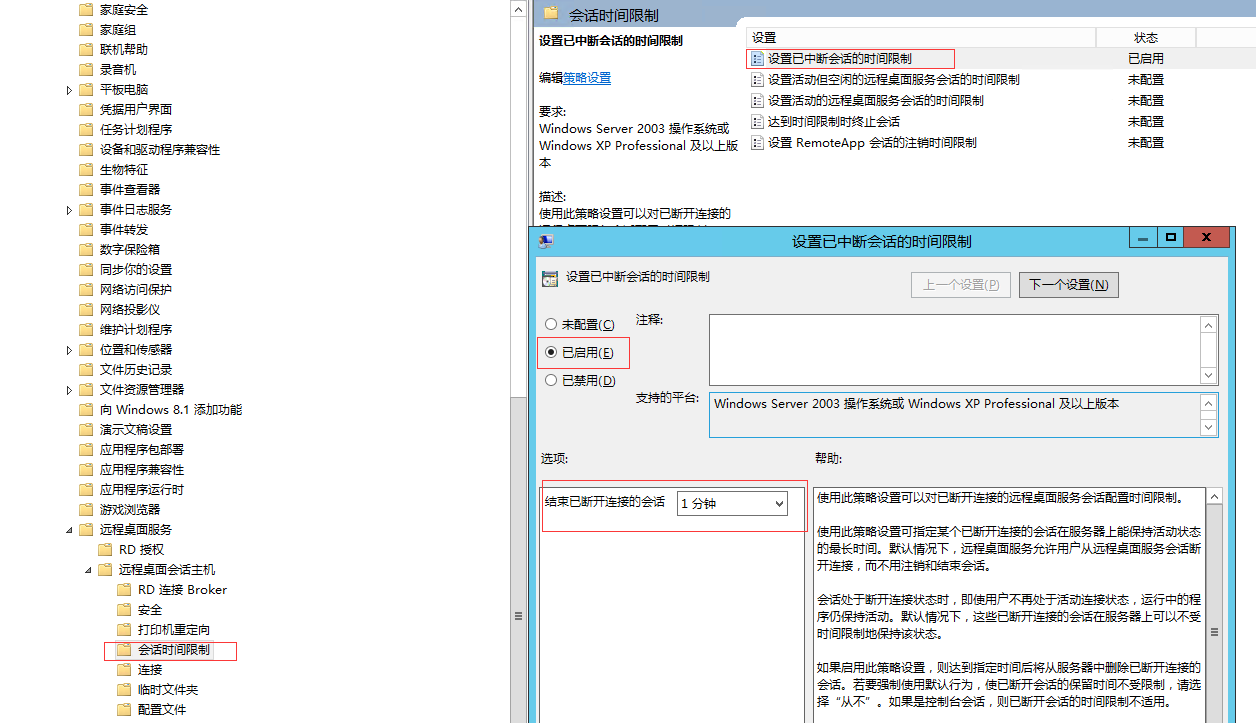Click the 文件资源管理器 folder icon
Screen dimensions: 1256x723
(x=87, y=389)
